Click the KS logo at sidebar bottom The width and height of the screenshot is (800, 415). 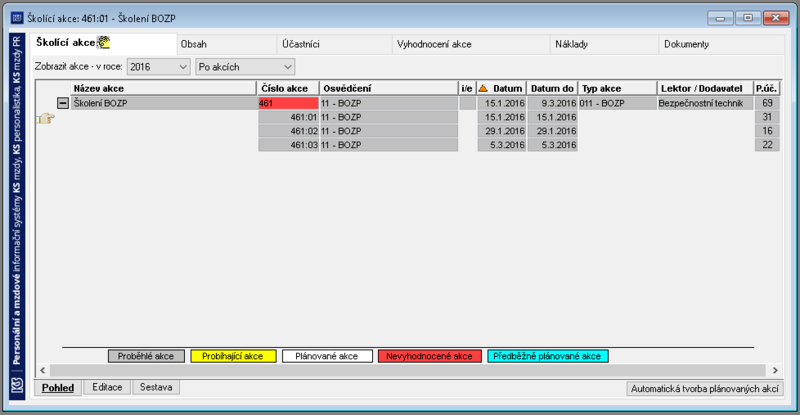point(17,385)
